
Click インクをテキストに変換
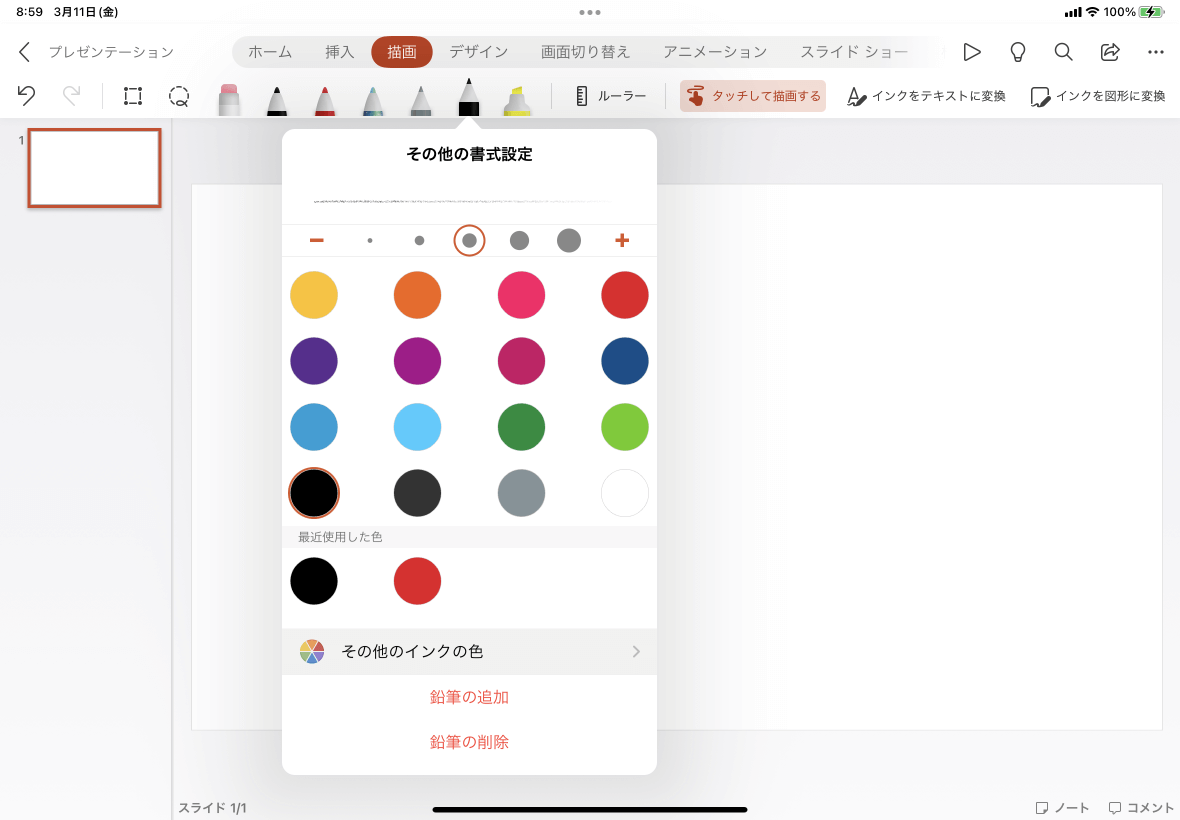pyautogui.click(x=926, y=96)
